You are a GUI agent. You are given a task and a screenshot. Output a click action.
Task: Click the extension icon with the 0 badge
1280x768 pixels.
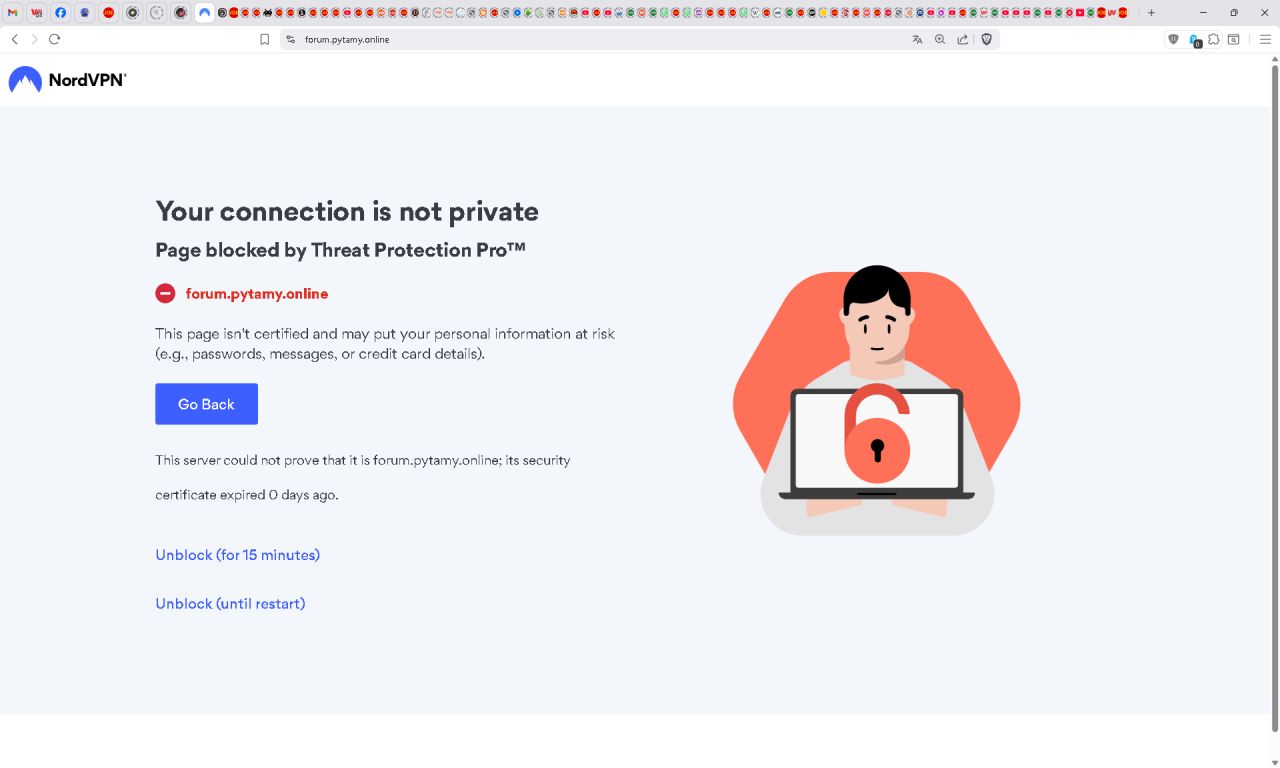(1194, 40)
